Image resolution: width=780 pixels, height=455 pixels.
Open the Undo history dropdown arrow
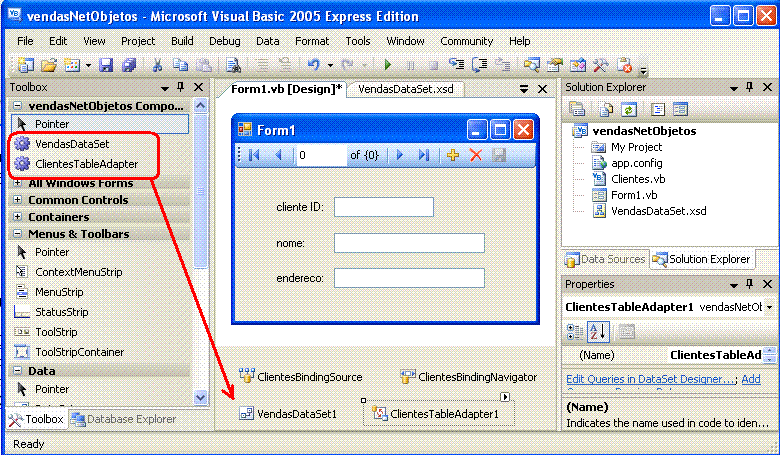point(330,65)
